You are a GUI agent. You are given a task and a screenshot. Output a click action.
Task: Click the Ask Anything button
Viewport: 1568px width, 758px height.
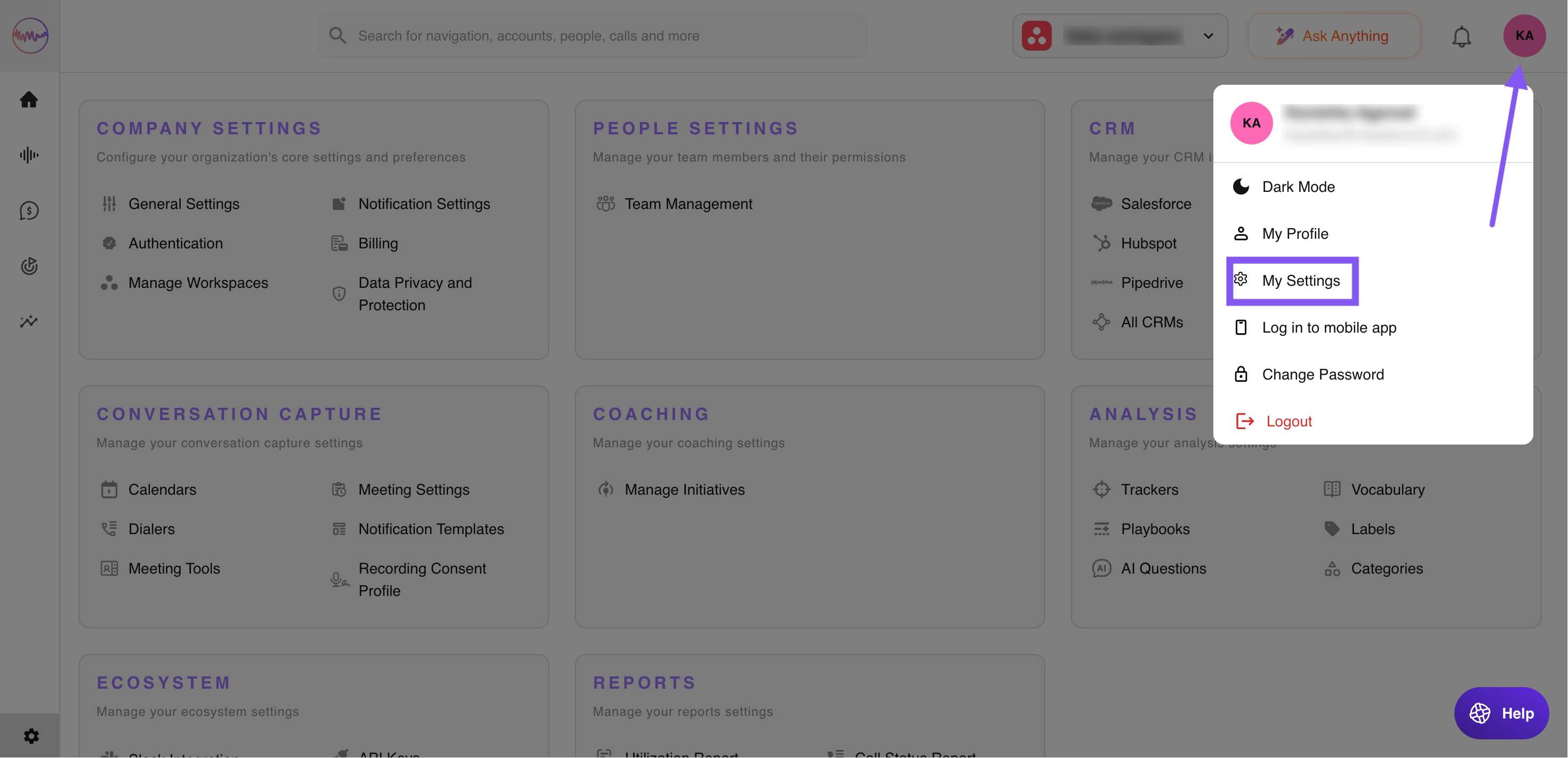pyautogui.click(x=1333, y=36)
